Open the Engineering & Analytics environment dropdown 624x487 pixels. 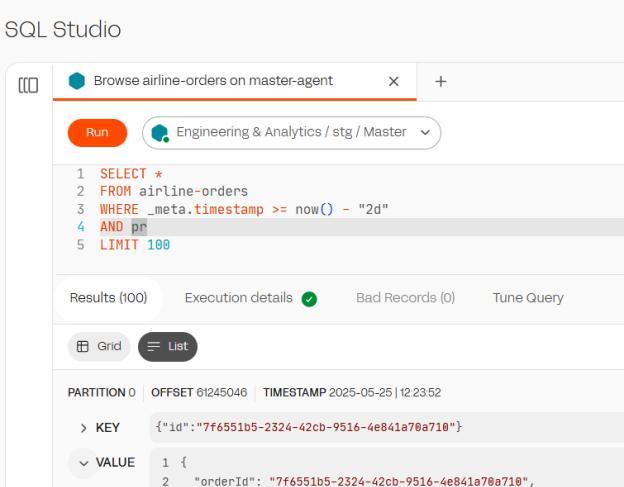291,132
